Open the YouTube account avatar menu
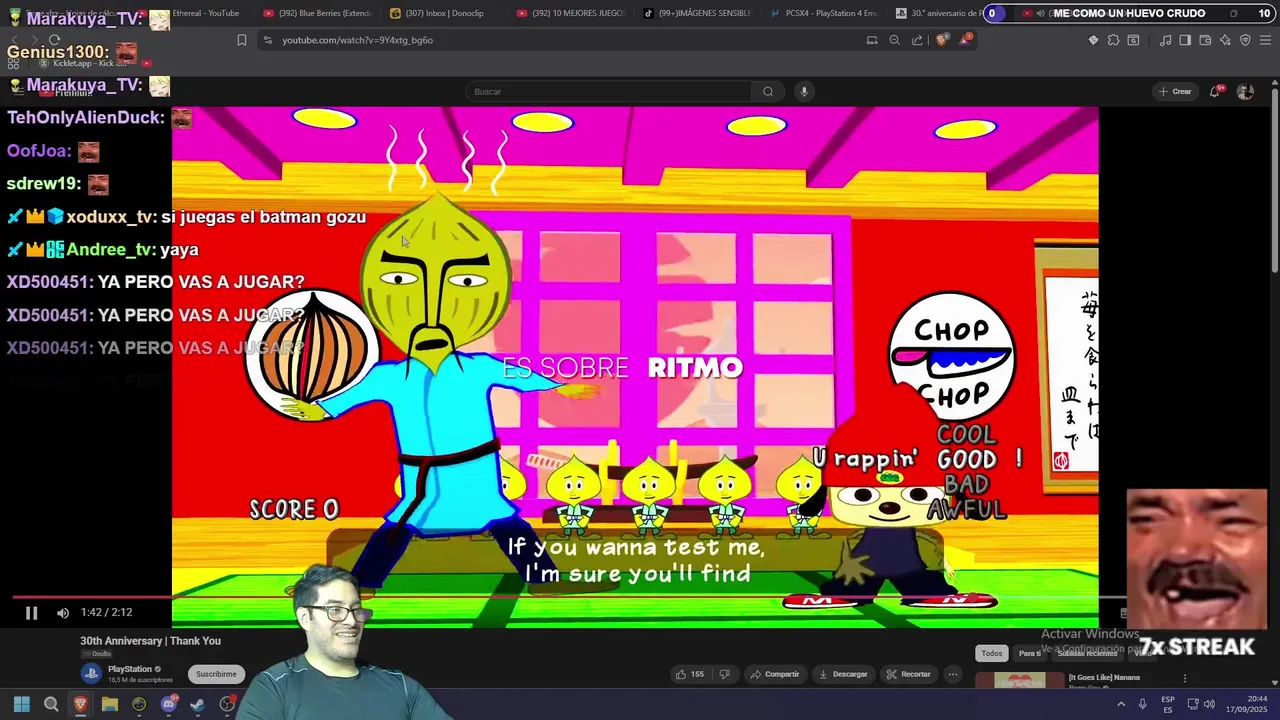This screenshot has height=720, width=1280. (1245, 92)
